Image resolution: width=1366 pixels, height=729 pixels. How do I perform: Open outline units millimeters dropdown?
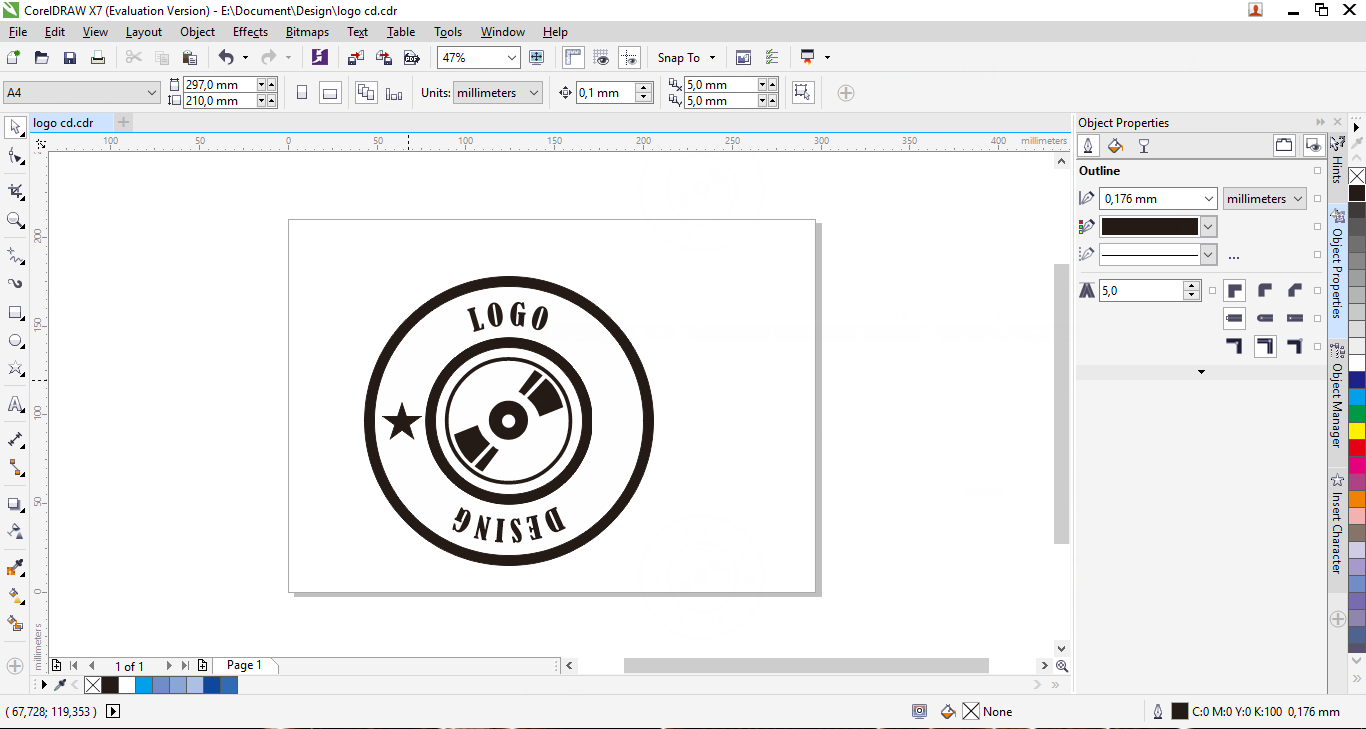[1298, 199]
